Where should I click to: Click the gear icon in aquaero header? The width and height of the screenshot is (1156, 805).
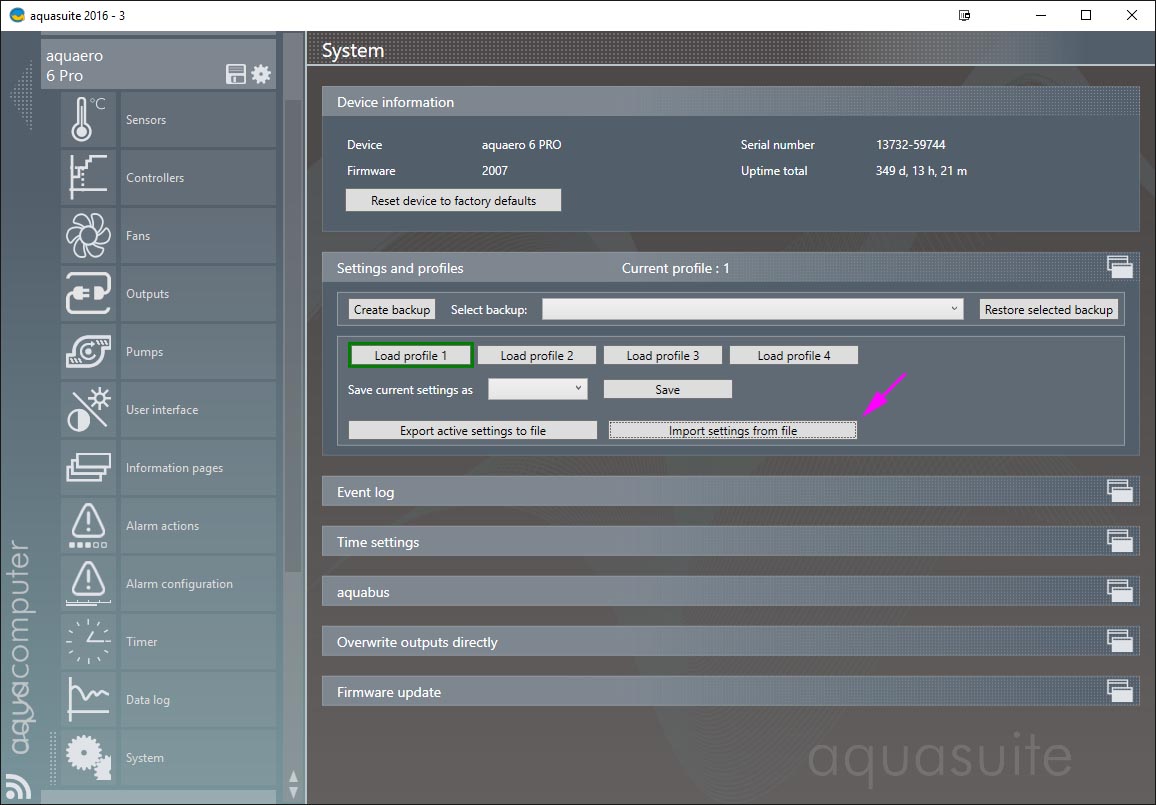tap(261, 74)
